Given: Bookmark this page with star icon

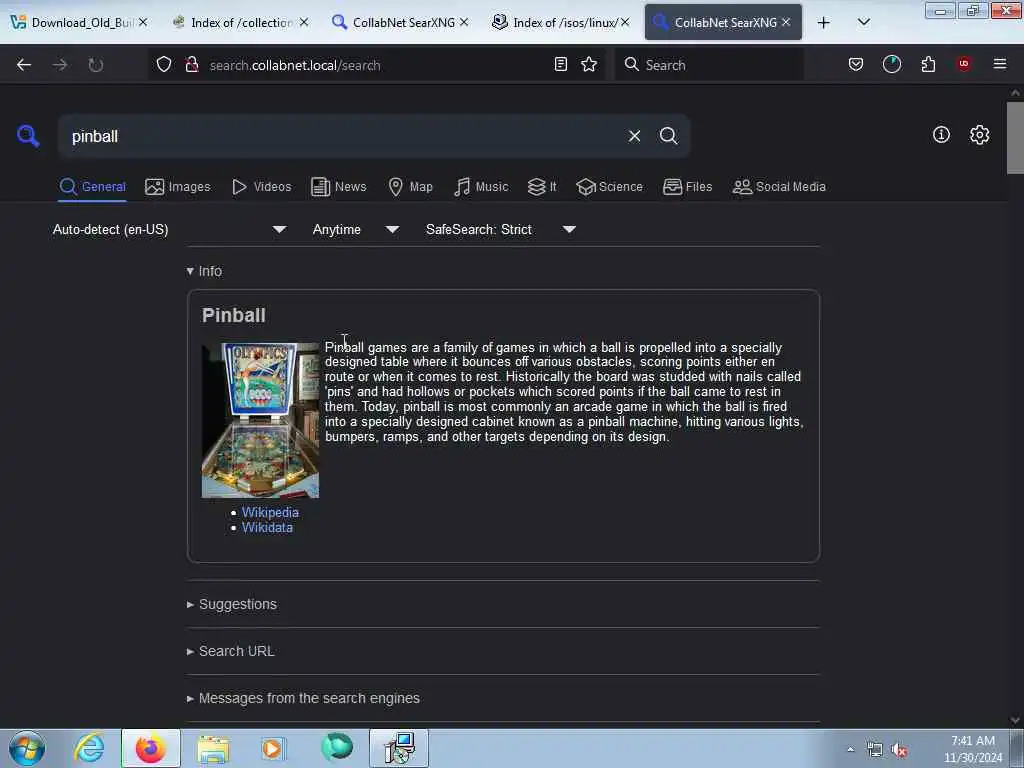Looking at the screenshot, I should 589,64.
